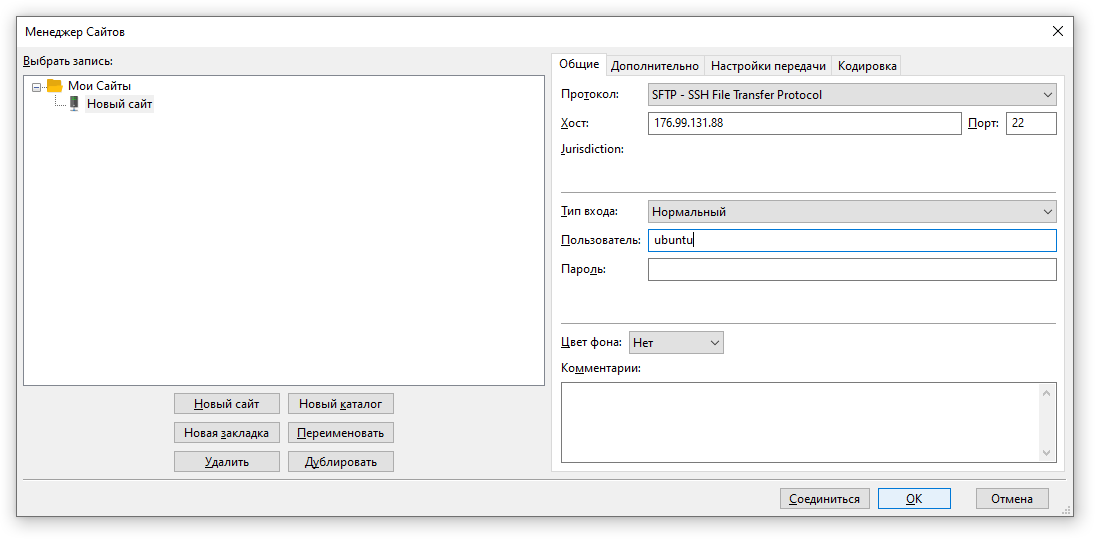Open the Тип входа dropdown

coord(851,212)
